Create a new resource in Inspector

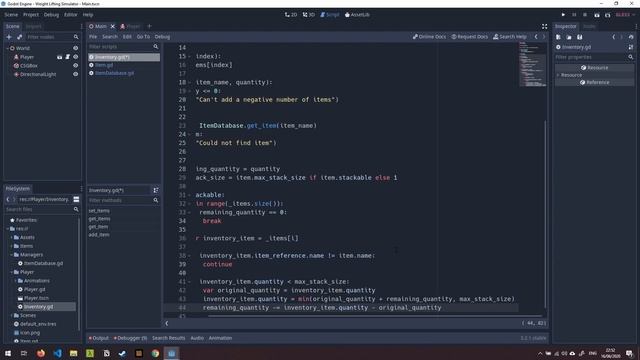[558, 37]
